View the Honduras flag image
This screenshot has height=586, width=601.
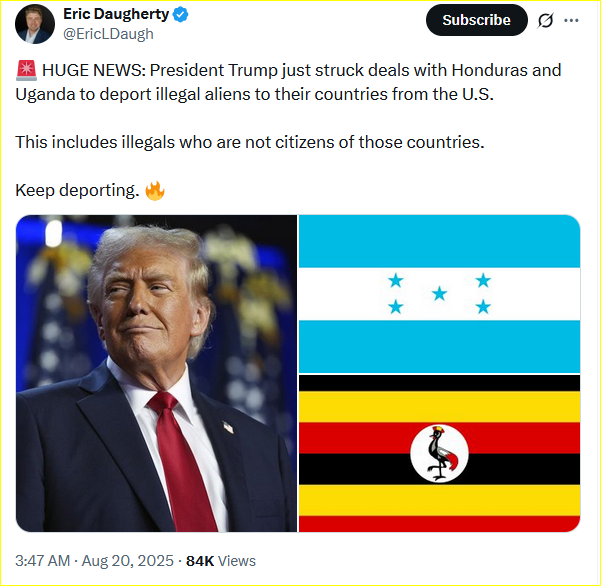tap(439, 294)
